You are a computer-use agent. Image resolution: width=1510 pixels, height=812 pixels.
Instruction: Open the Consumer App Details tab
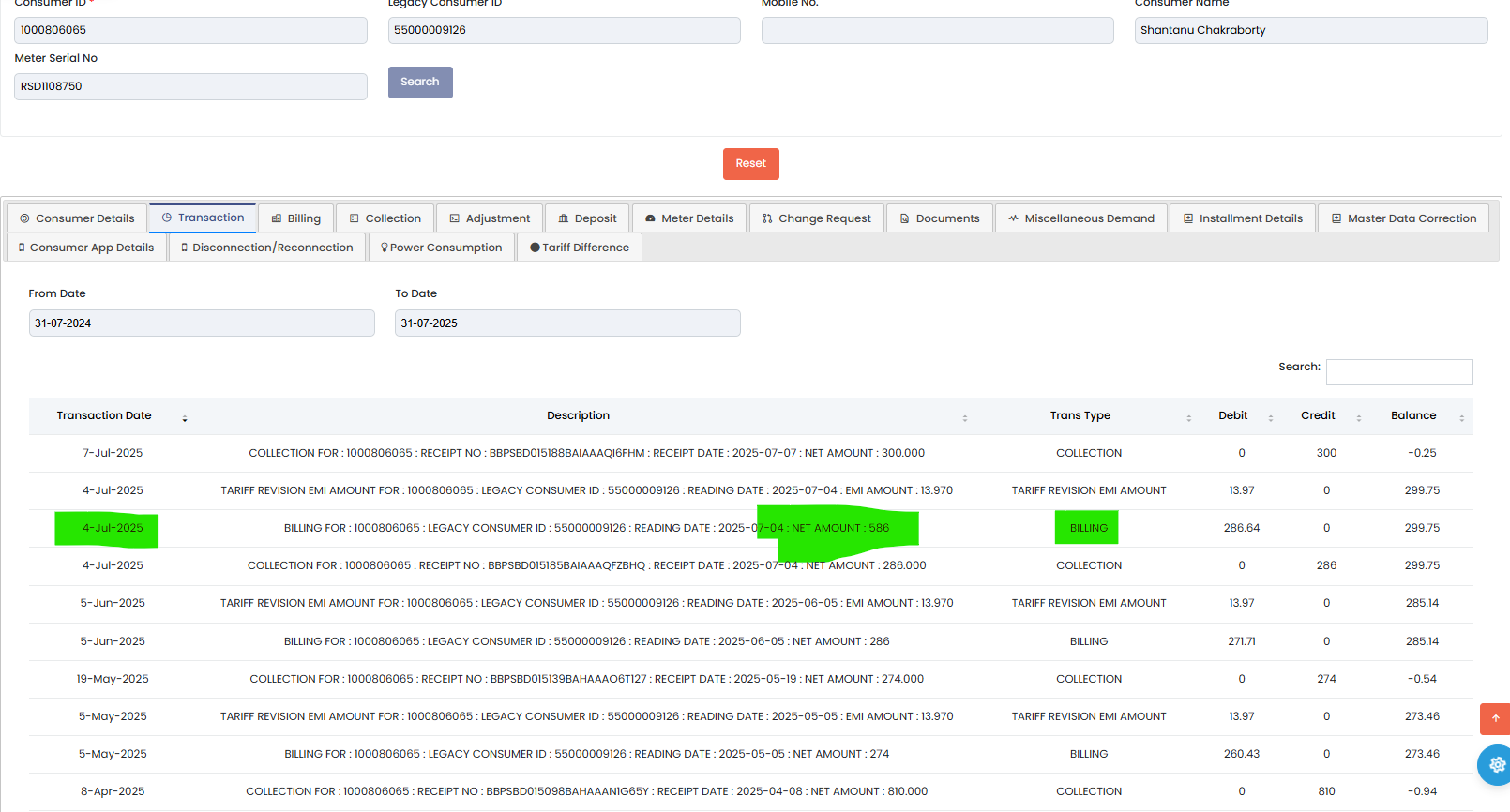[87, 248]
